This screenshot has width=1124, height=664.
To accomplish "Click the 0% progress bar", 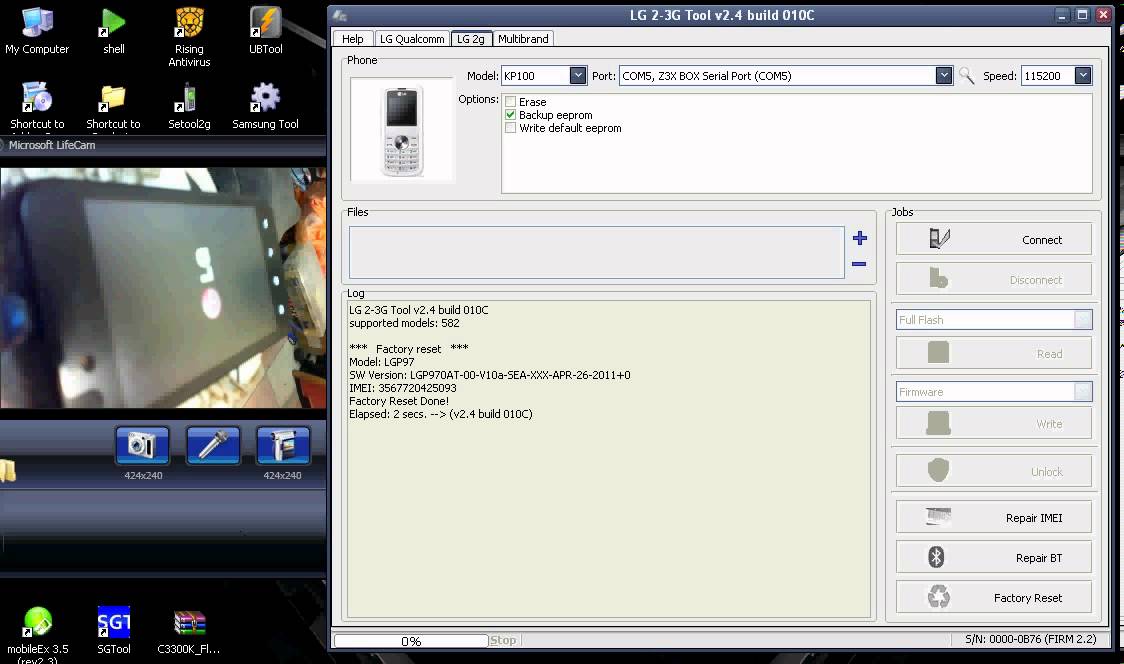I will 411,641.
